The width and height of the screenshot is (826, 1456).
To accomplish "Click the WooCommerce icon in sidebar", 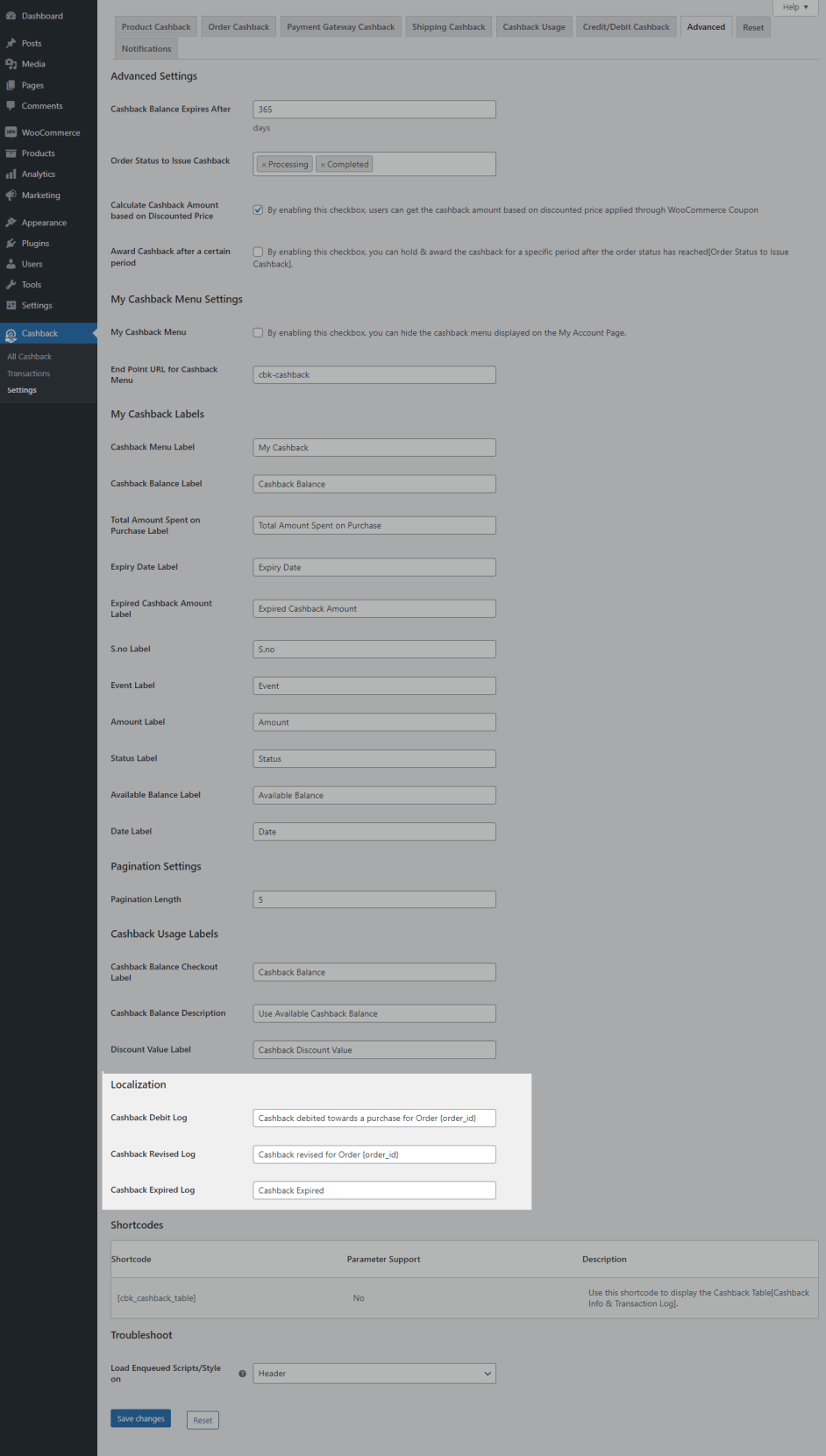I will (x=11, y=132).
